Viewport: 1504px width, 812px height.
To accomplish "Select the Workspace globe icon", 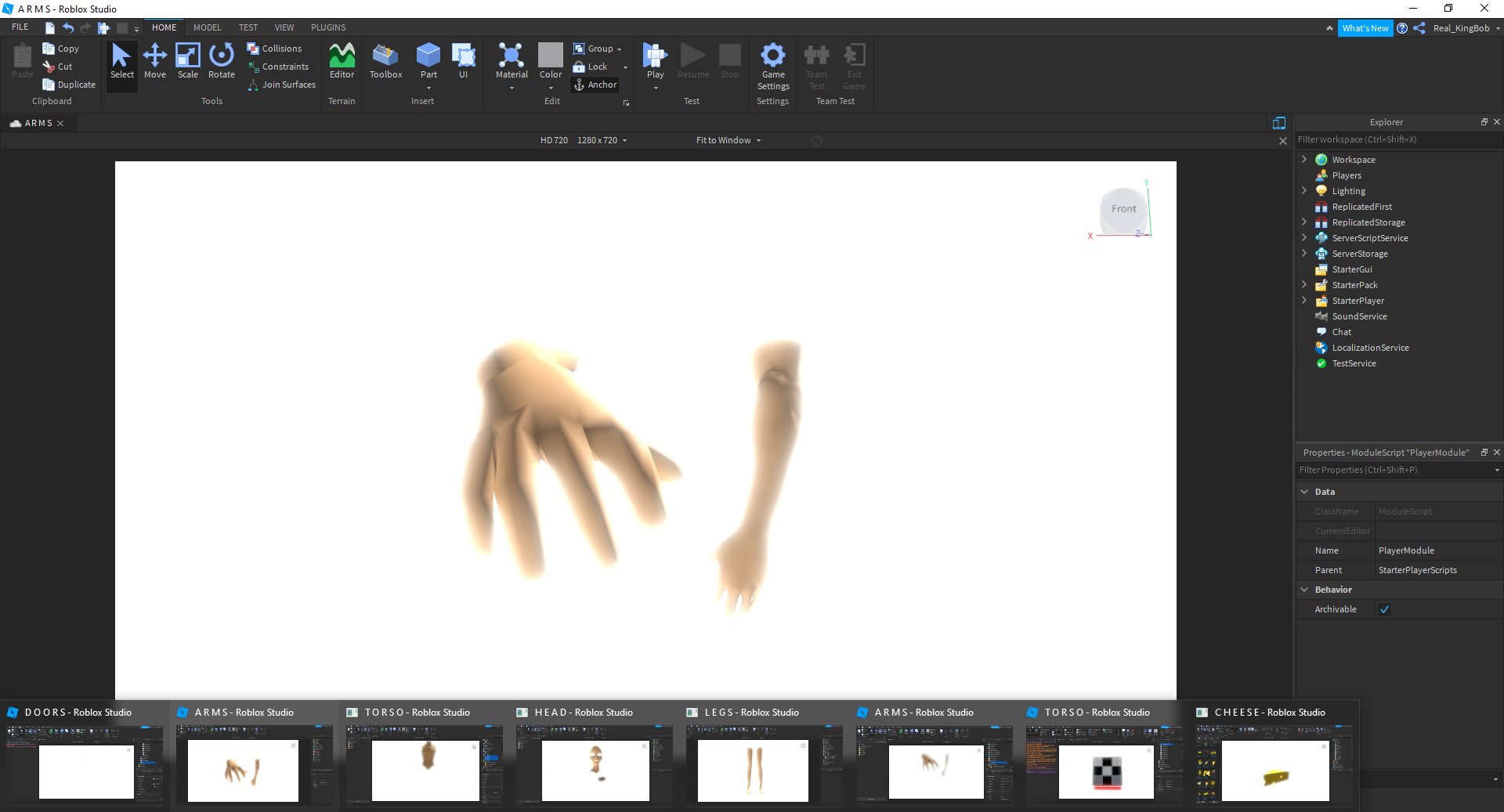I will click(1321, 160).
